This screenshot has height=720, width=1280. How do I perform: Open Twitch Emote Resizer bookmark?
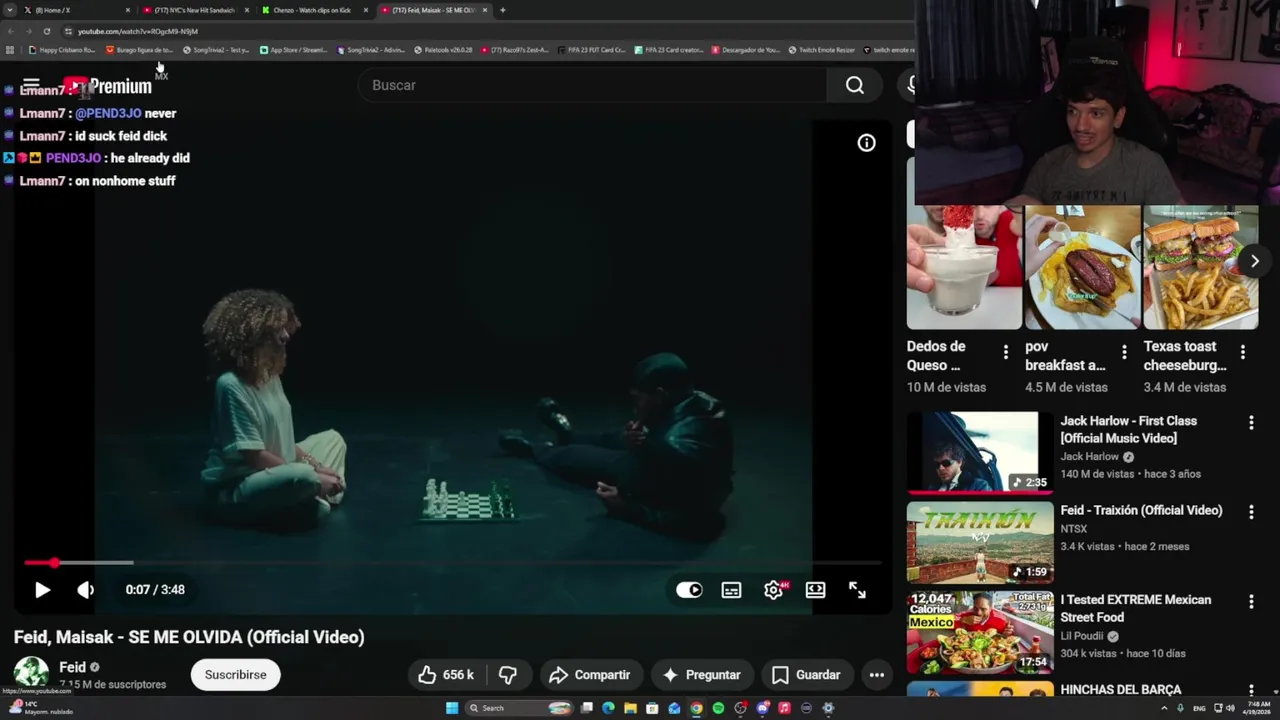(x=821, y=50)
